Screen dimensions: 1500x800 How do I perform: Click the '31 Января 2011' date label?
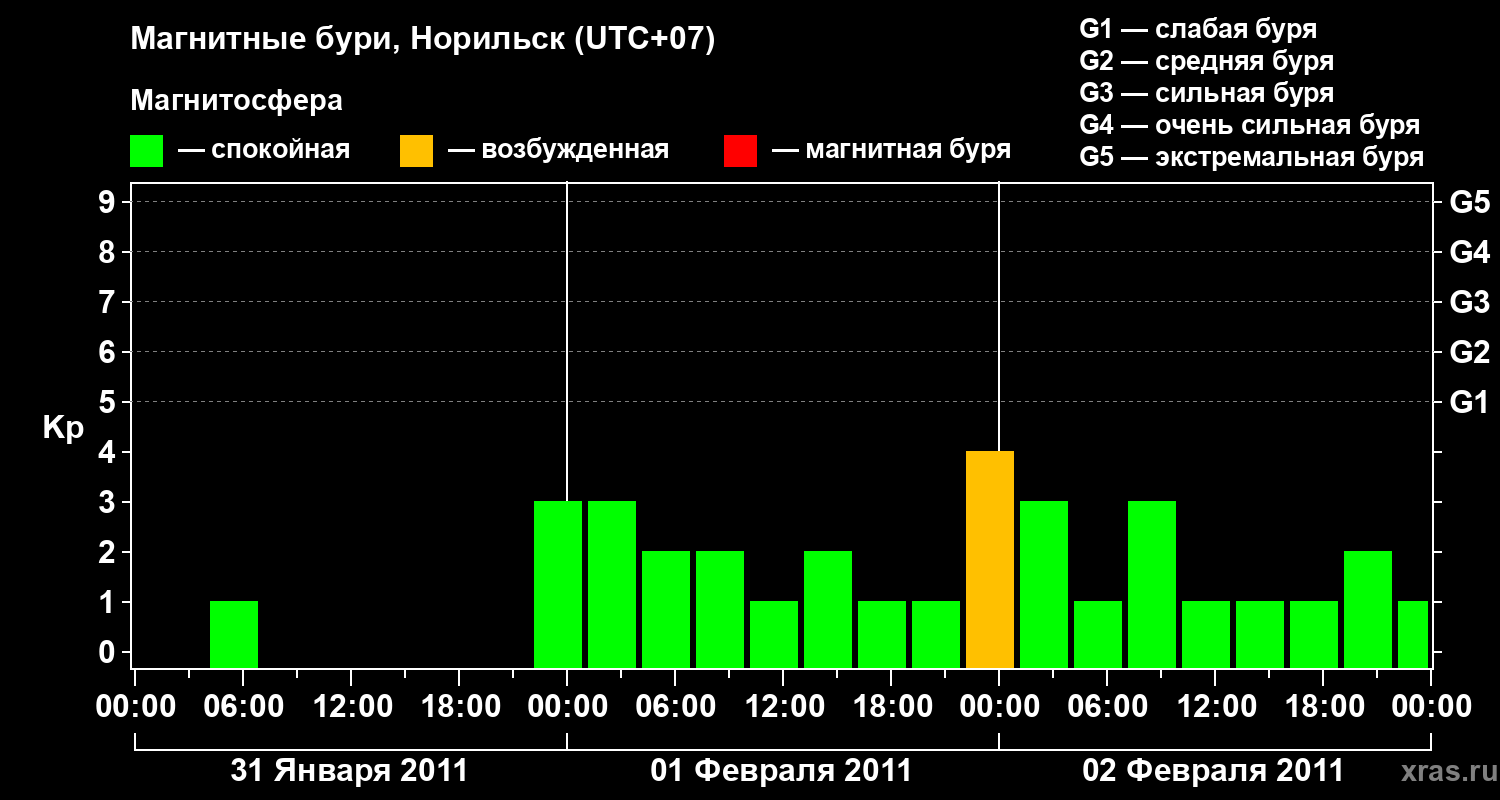coord(349,771)
